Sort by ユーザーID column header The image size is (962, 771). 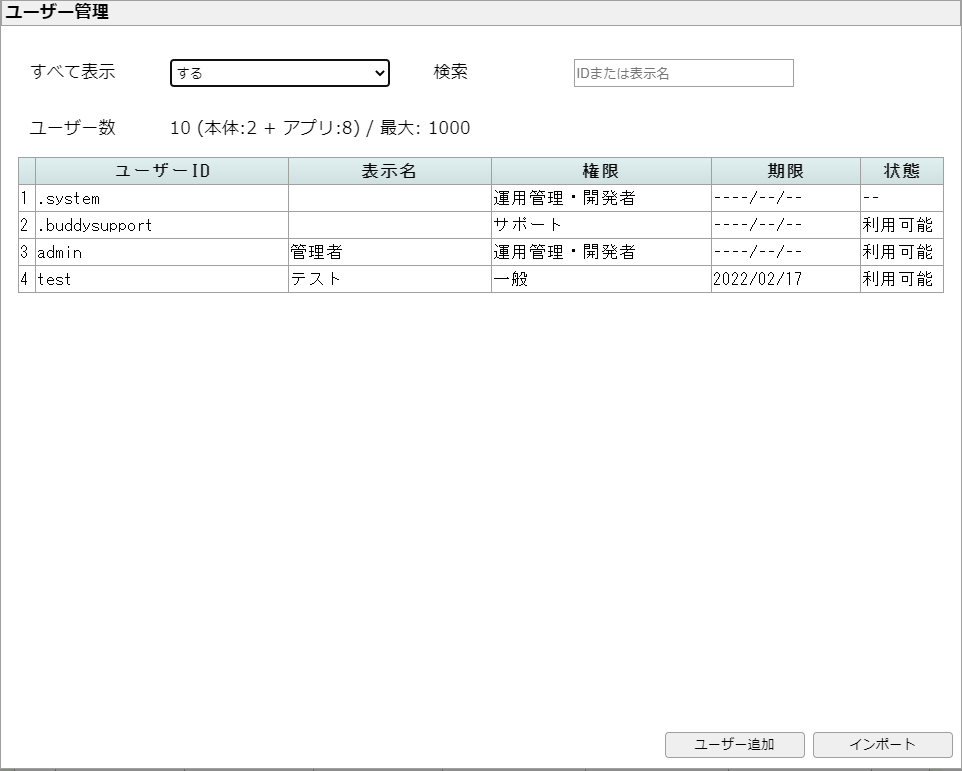[x=162, y=171]
